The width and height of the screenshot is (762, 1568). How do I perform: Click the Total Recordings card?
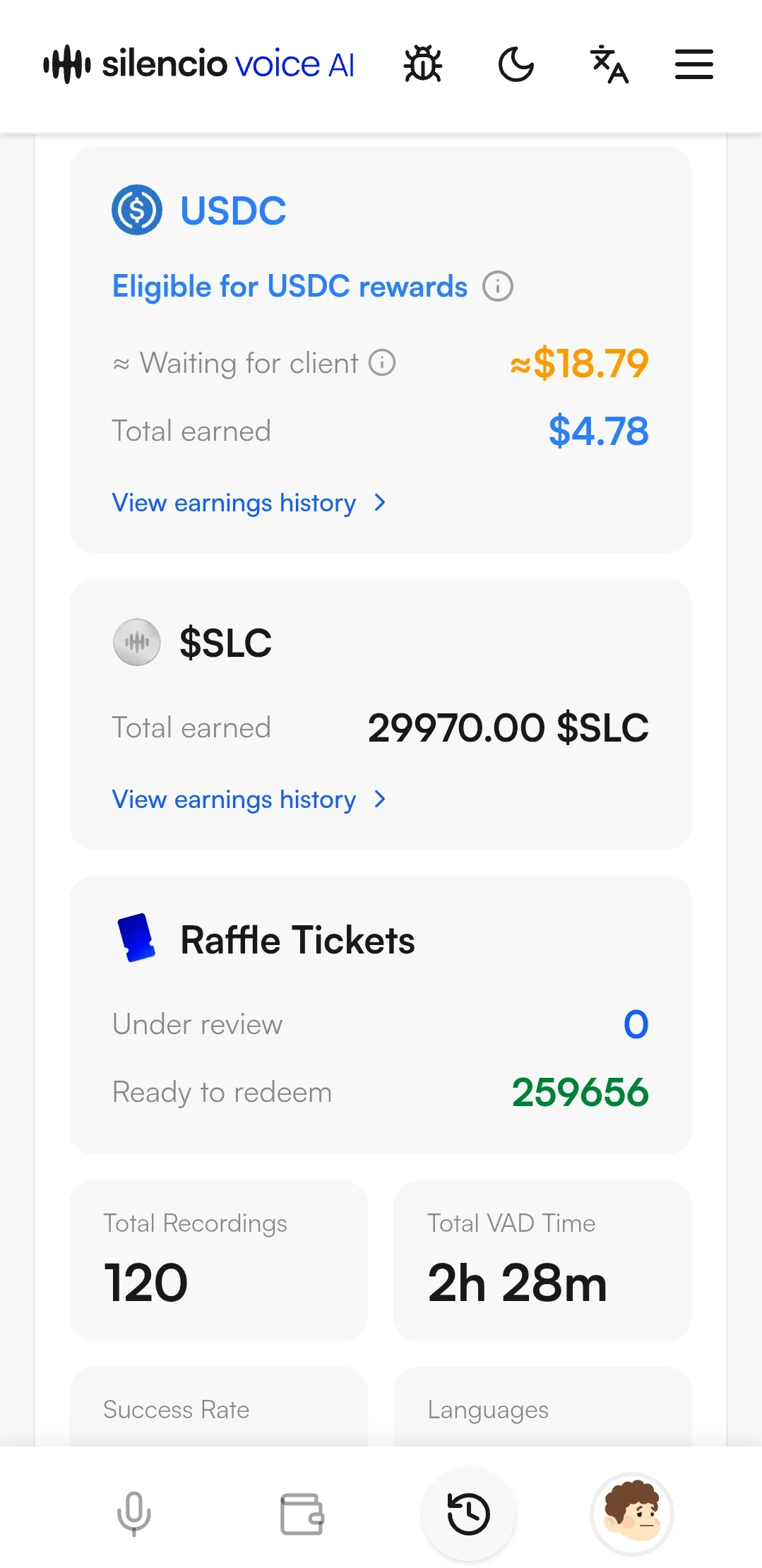[218, 1261]
